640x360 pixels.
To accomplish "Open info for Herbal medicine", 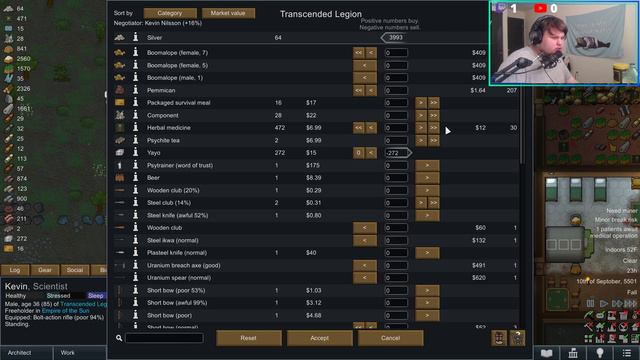I will tap(136, 127).
